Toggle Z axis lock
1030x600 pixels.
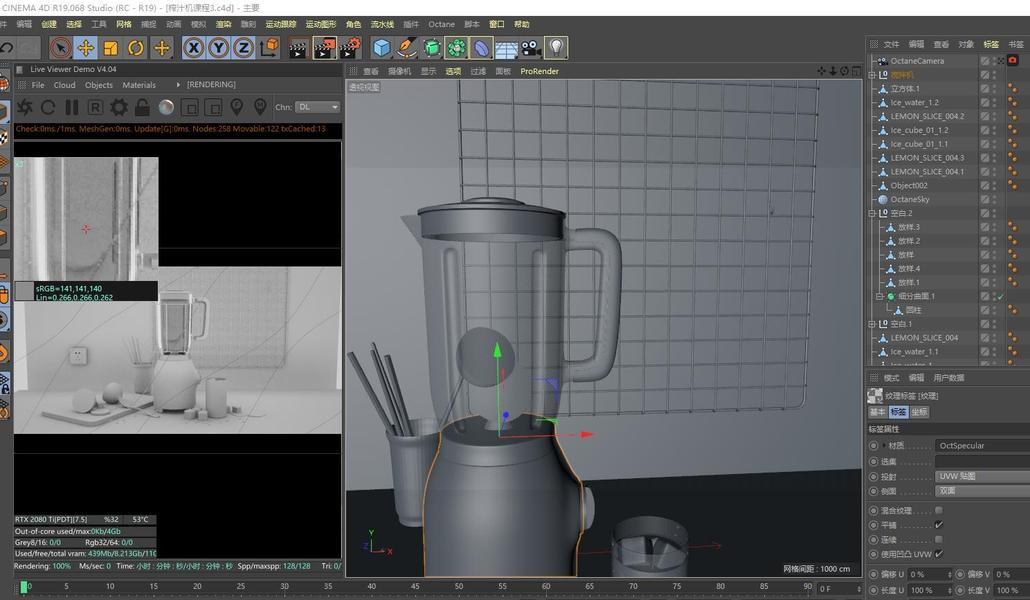click(x=244, y=48)
